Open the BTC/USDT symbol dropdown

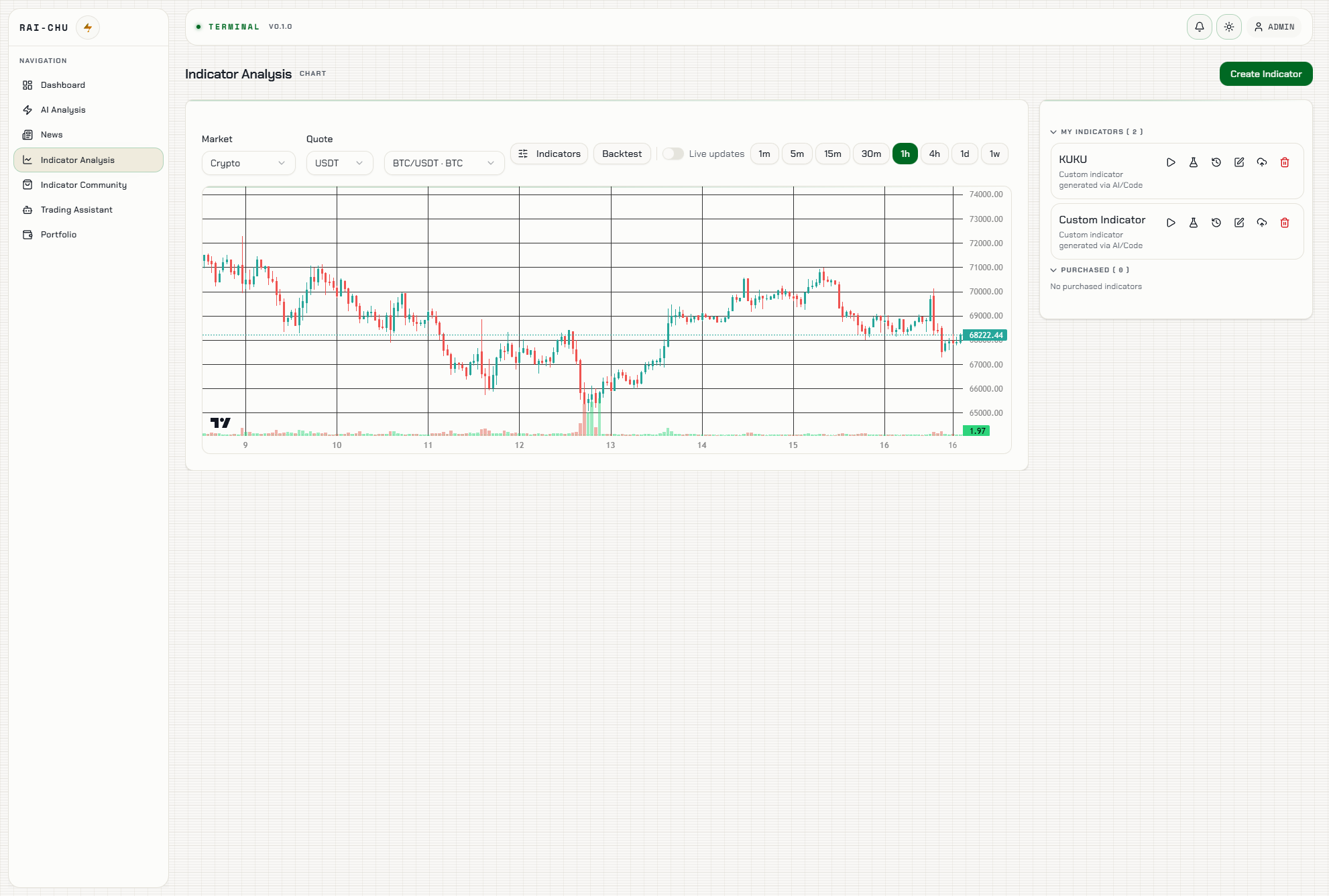(x=444, y=163)
